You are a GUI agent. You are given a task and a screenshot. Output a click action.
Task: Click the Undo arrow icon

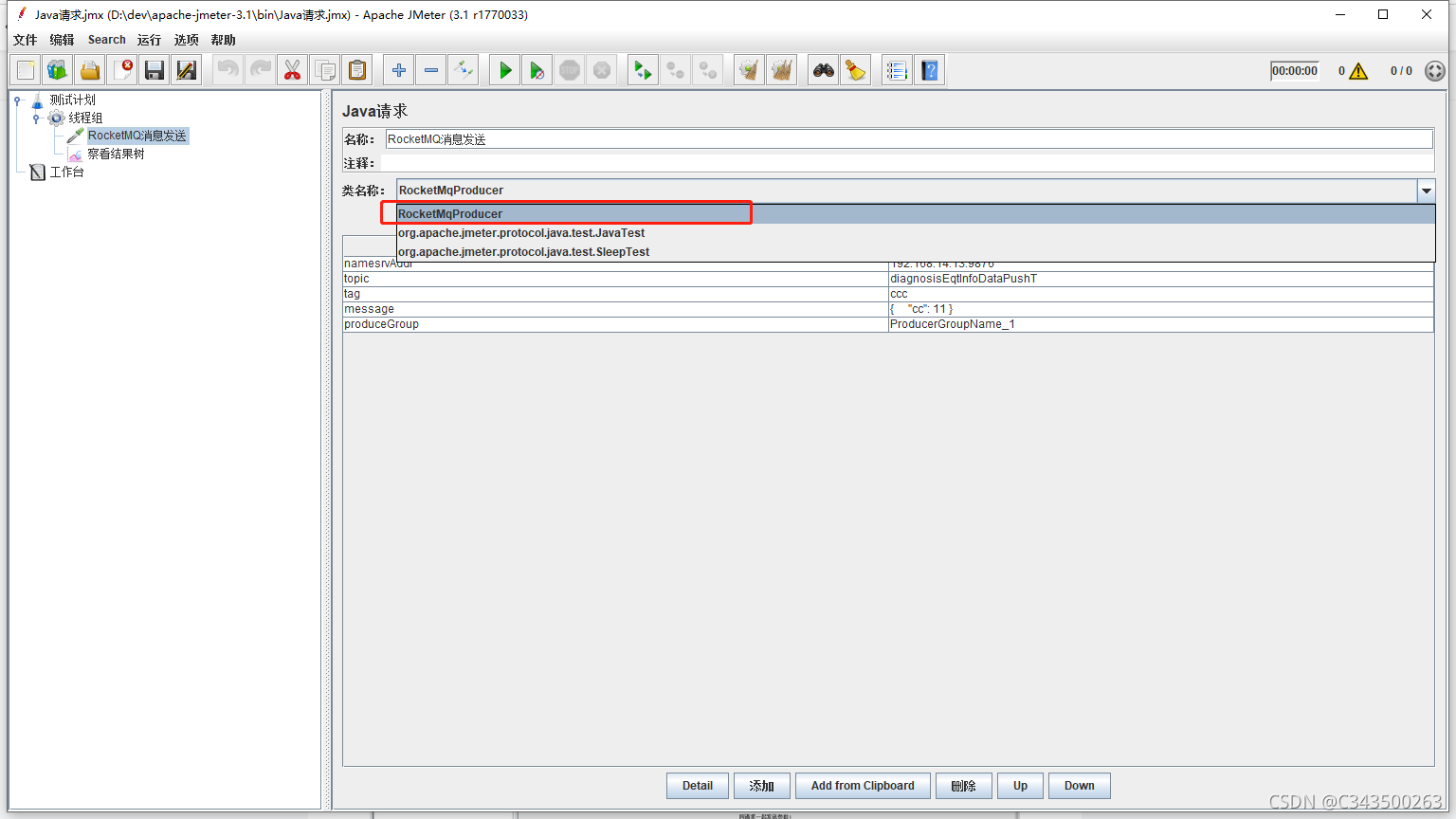[227, 70]
